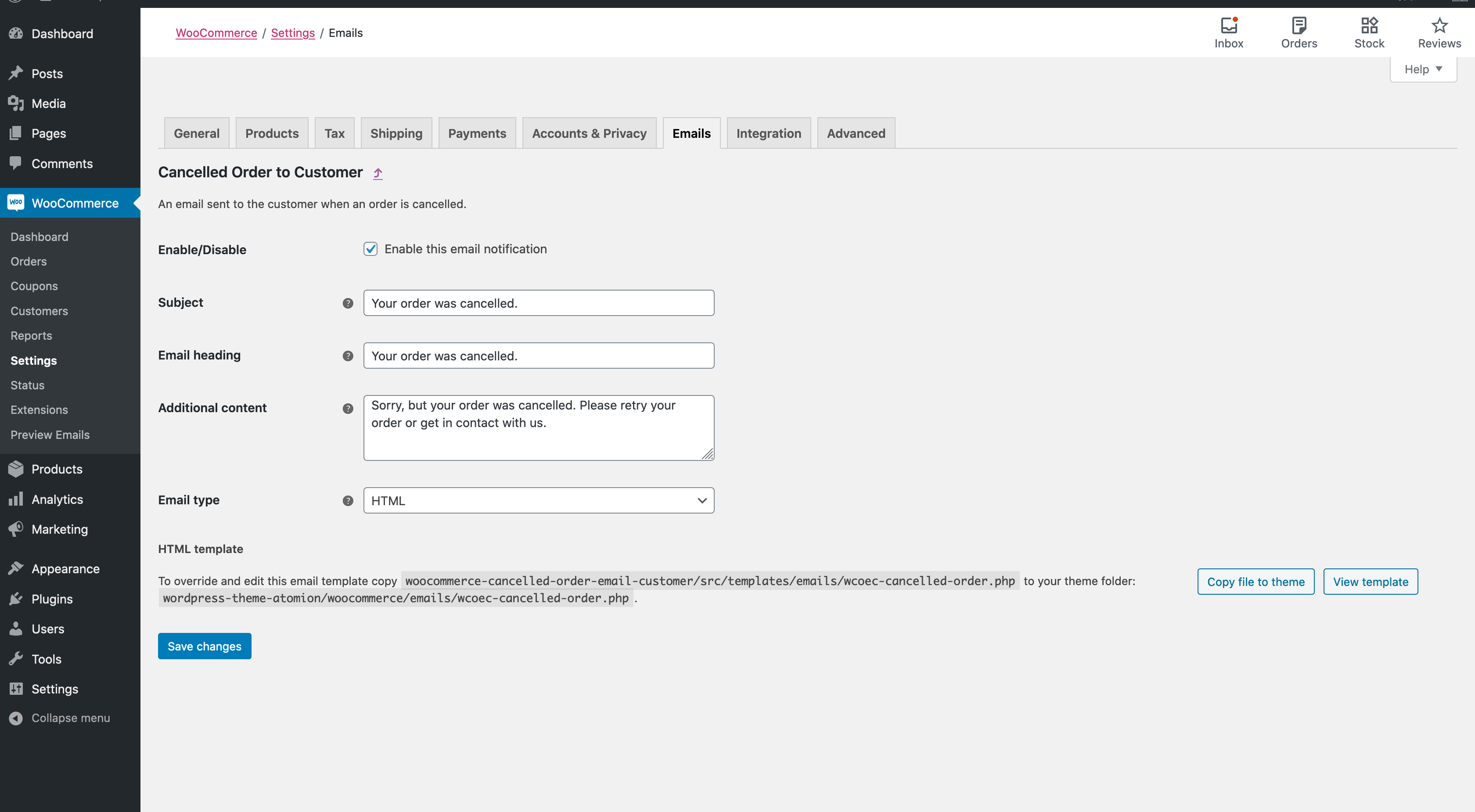Open WooCommerce Orders submenu item
The height and width of the screenshot is (812, 1475).
(x=29, y=261)
